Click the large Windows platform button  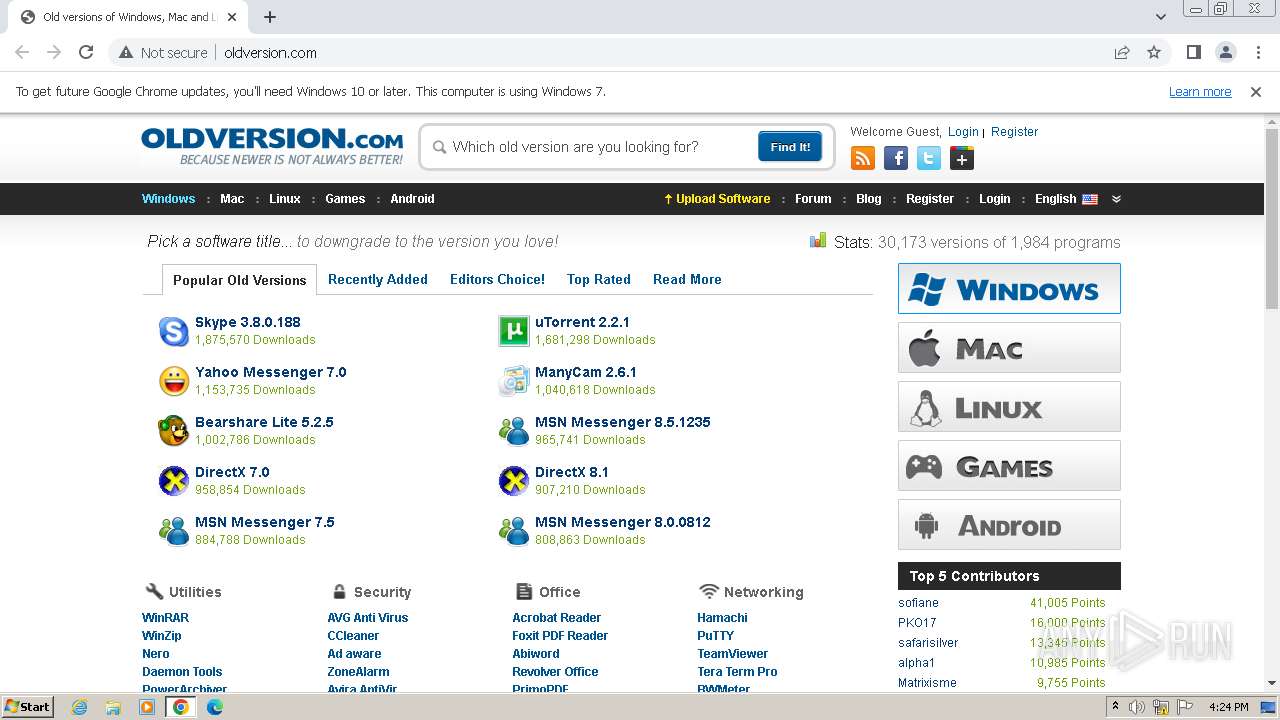pyautogui.click(x=1009, y=289)
